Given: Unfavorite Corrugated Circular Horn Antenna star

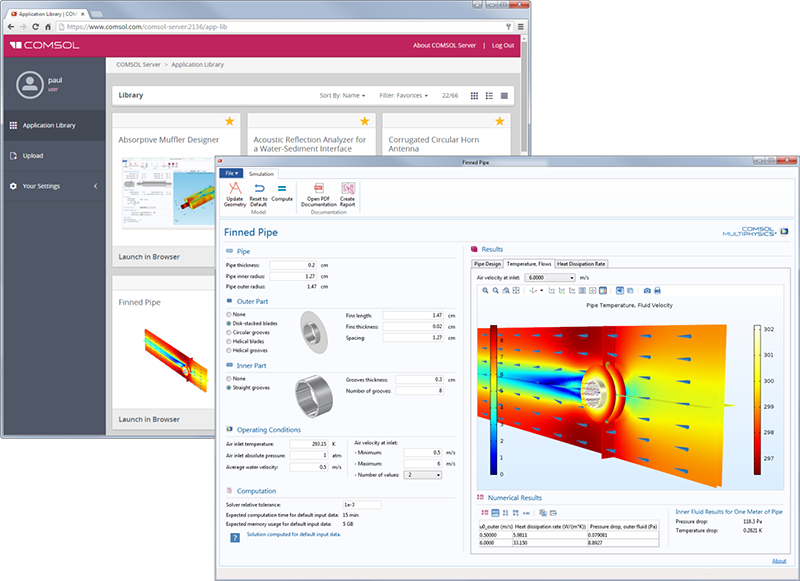Looking at the screenshot, I should (x=499, y=121).
